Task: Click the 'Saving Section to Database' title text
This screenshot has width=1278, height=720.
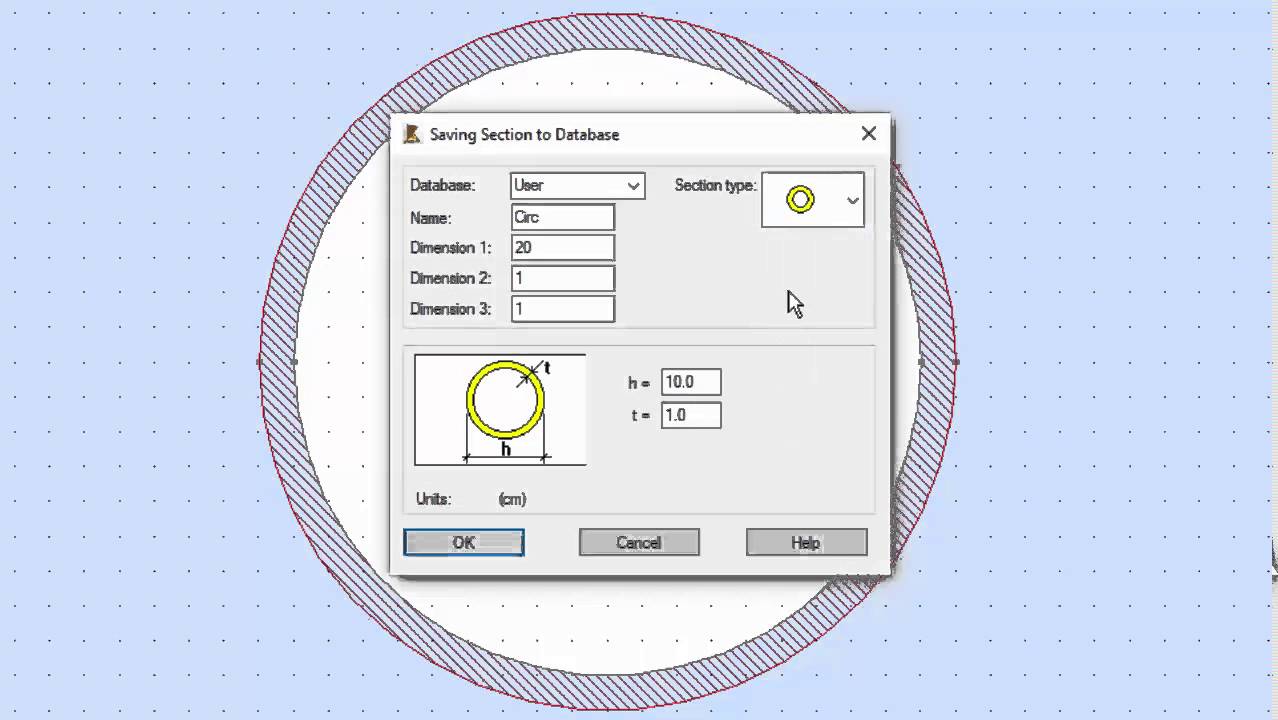Action: (x=524, y=134)
